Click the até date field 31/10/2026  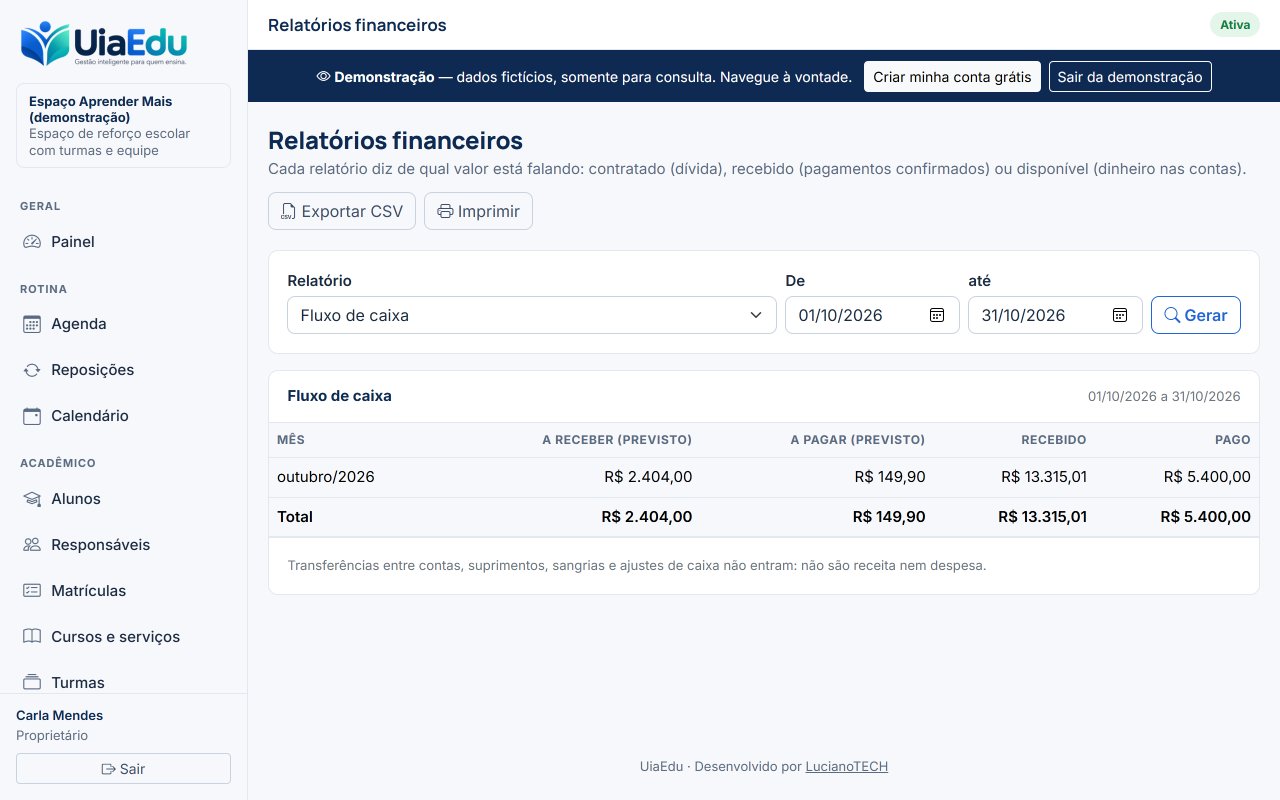point(1055,315)
